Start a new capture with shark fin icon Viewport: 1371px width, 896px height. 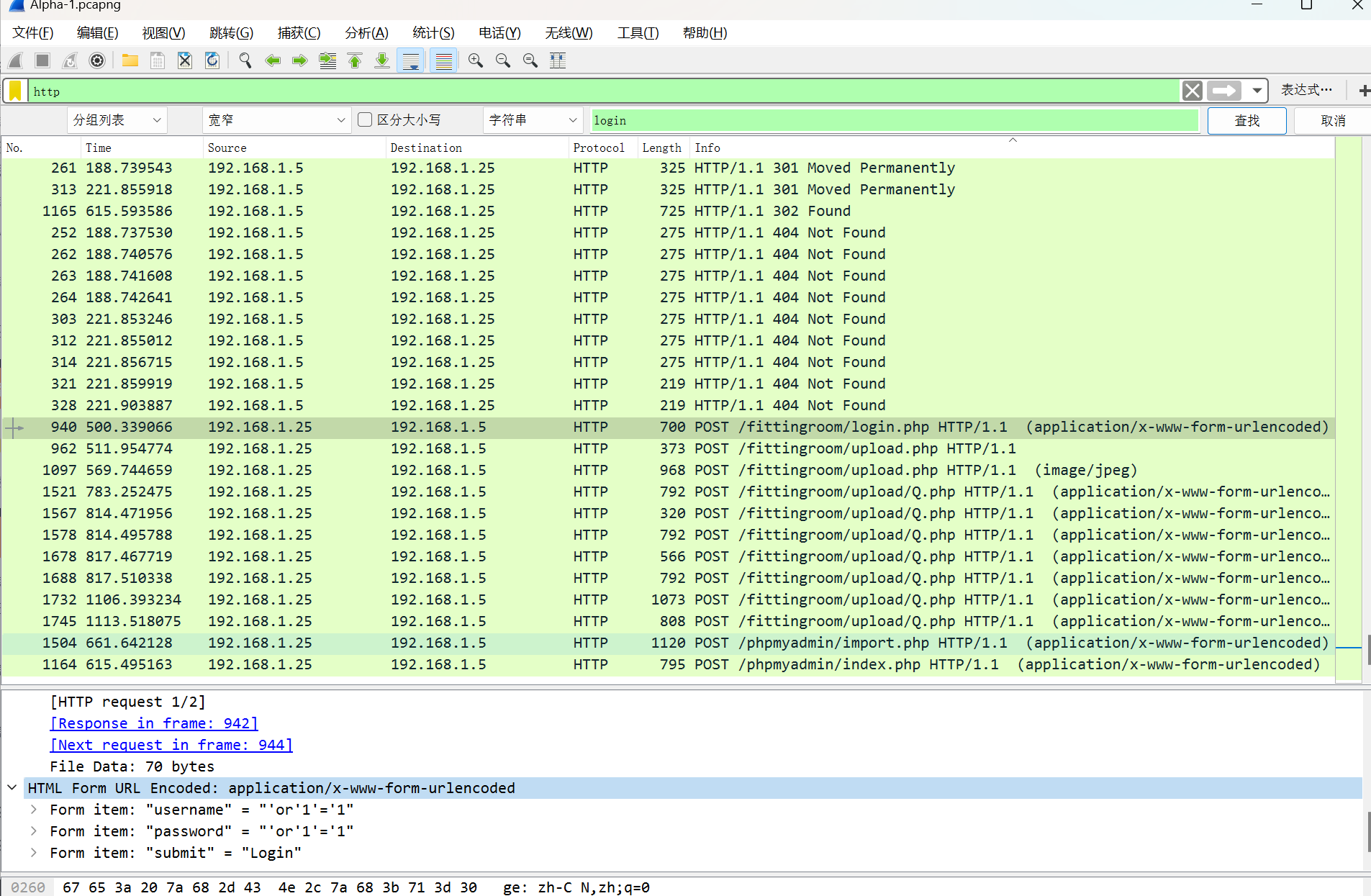point(16,60)
